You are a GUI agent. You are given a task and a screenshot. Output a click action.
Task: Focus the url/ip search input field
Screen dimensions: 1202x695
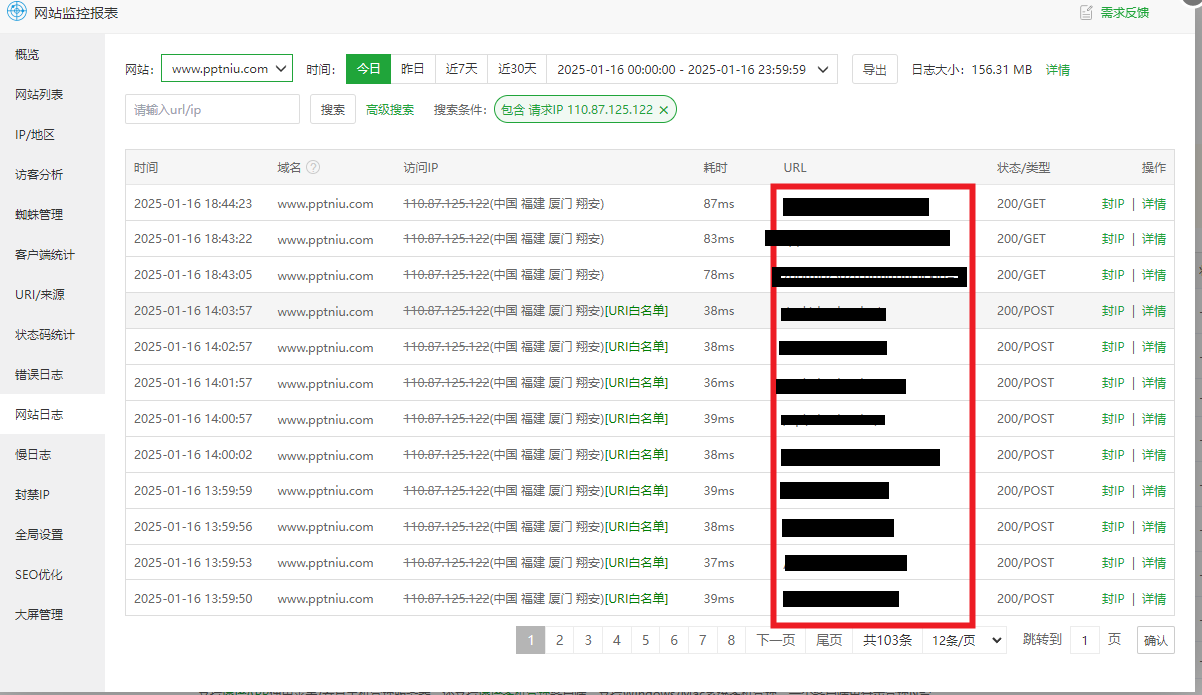point(212,109)
